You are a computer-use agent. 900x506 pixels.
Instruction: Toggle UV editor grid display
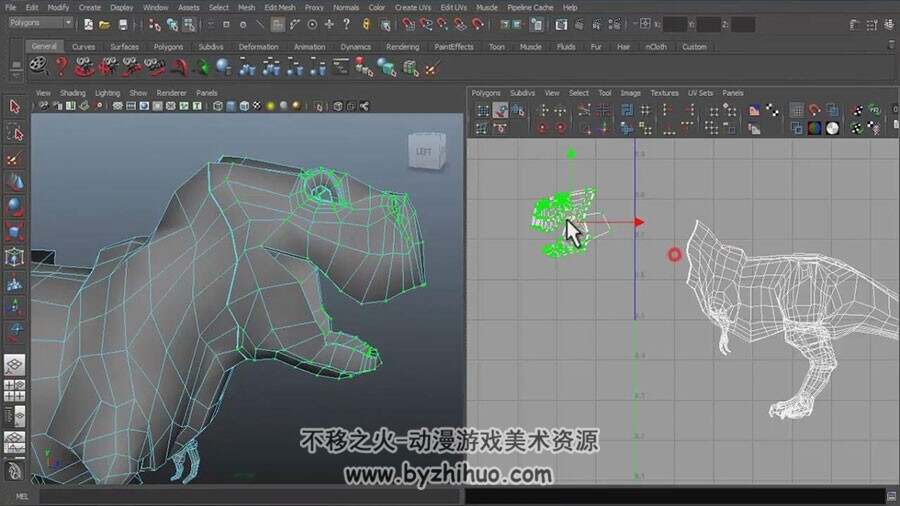(x=797, y=110)
